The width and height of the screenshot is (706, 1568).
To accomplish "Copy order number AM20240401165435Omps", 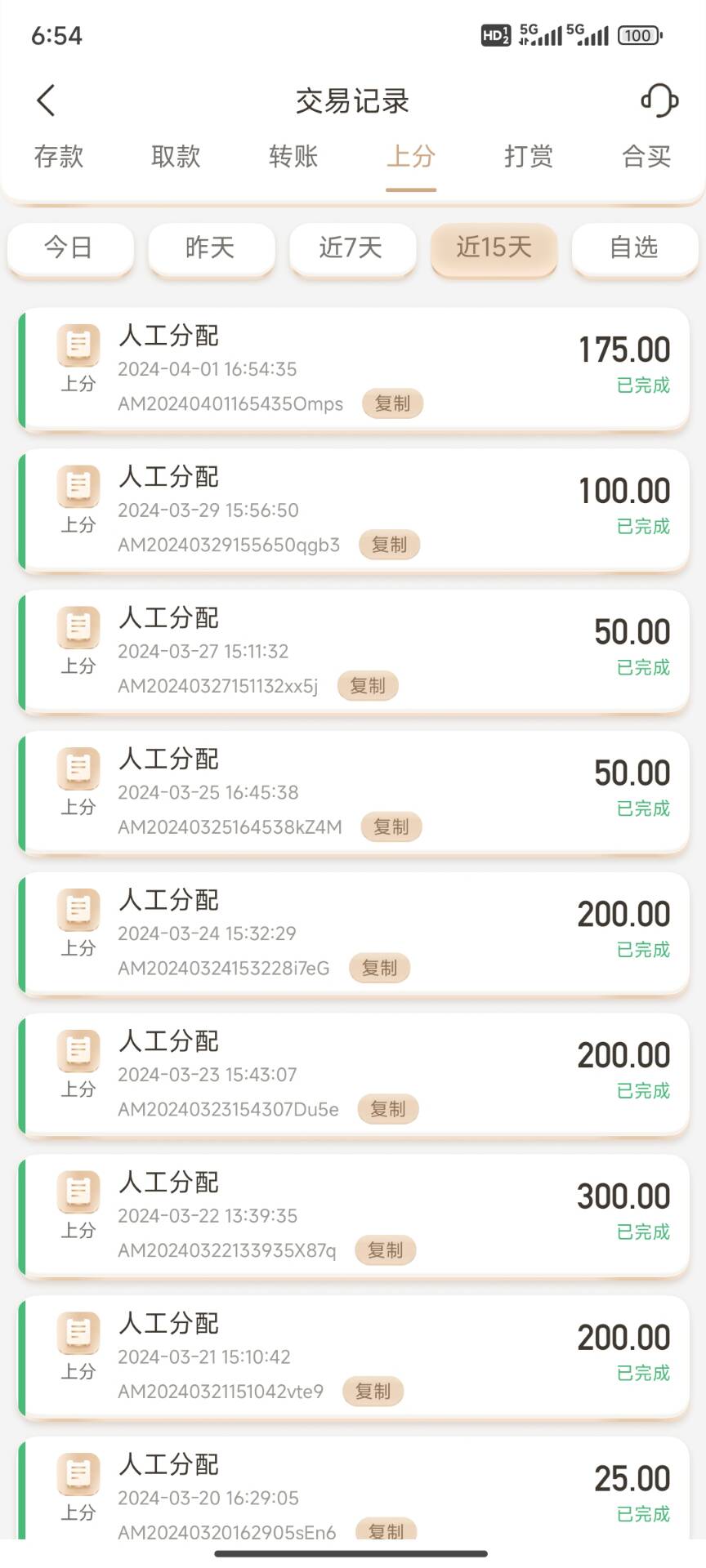I will click(392, 403).
